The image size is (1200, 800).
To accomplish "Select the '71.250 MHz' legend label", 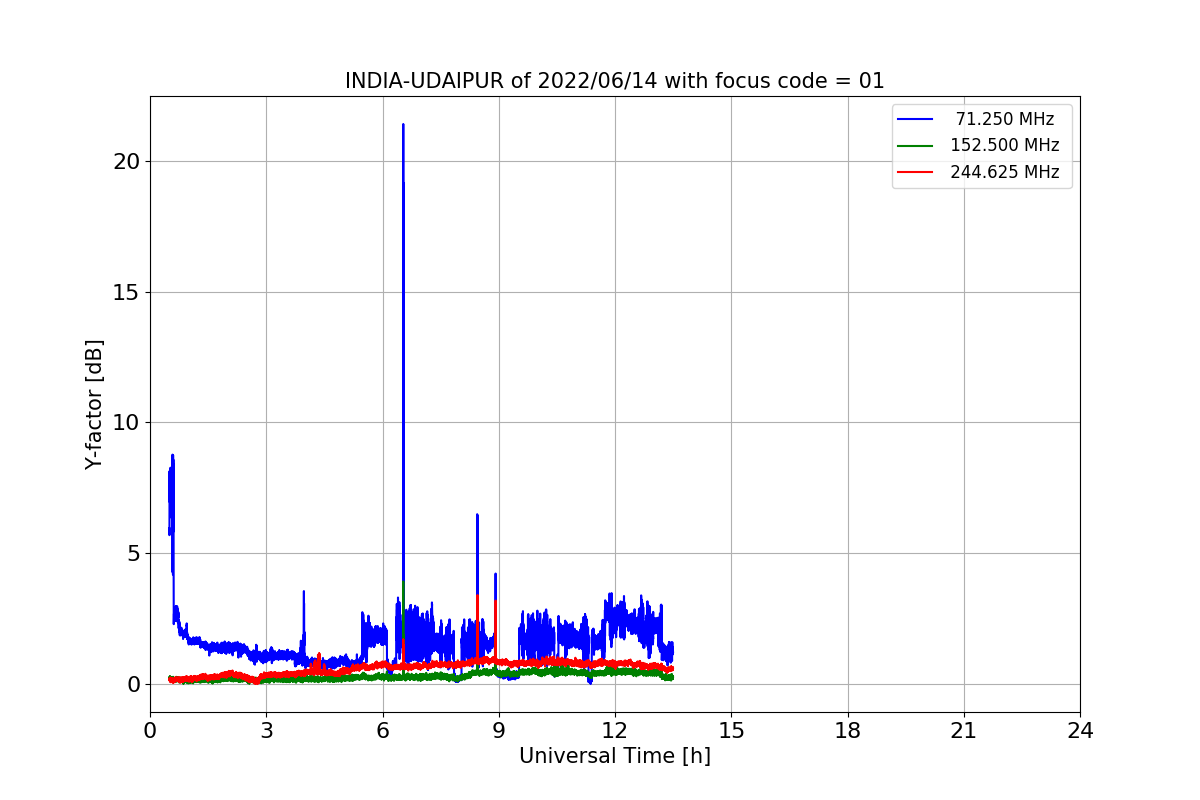I will (1005, 119).
